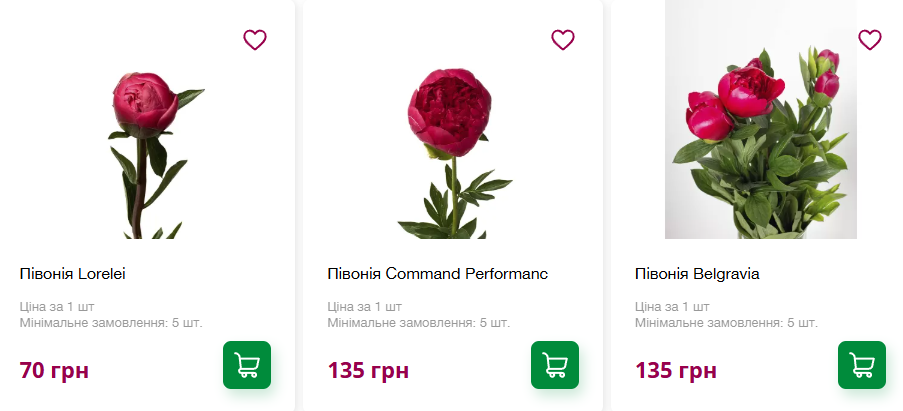Open the Півонія Lorelei product title
This screenshot has width=903, height=411.
(72, 273)
